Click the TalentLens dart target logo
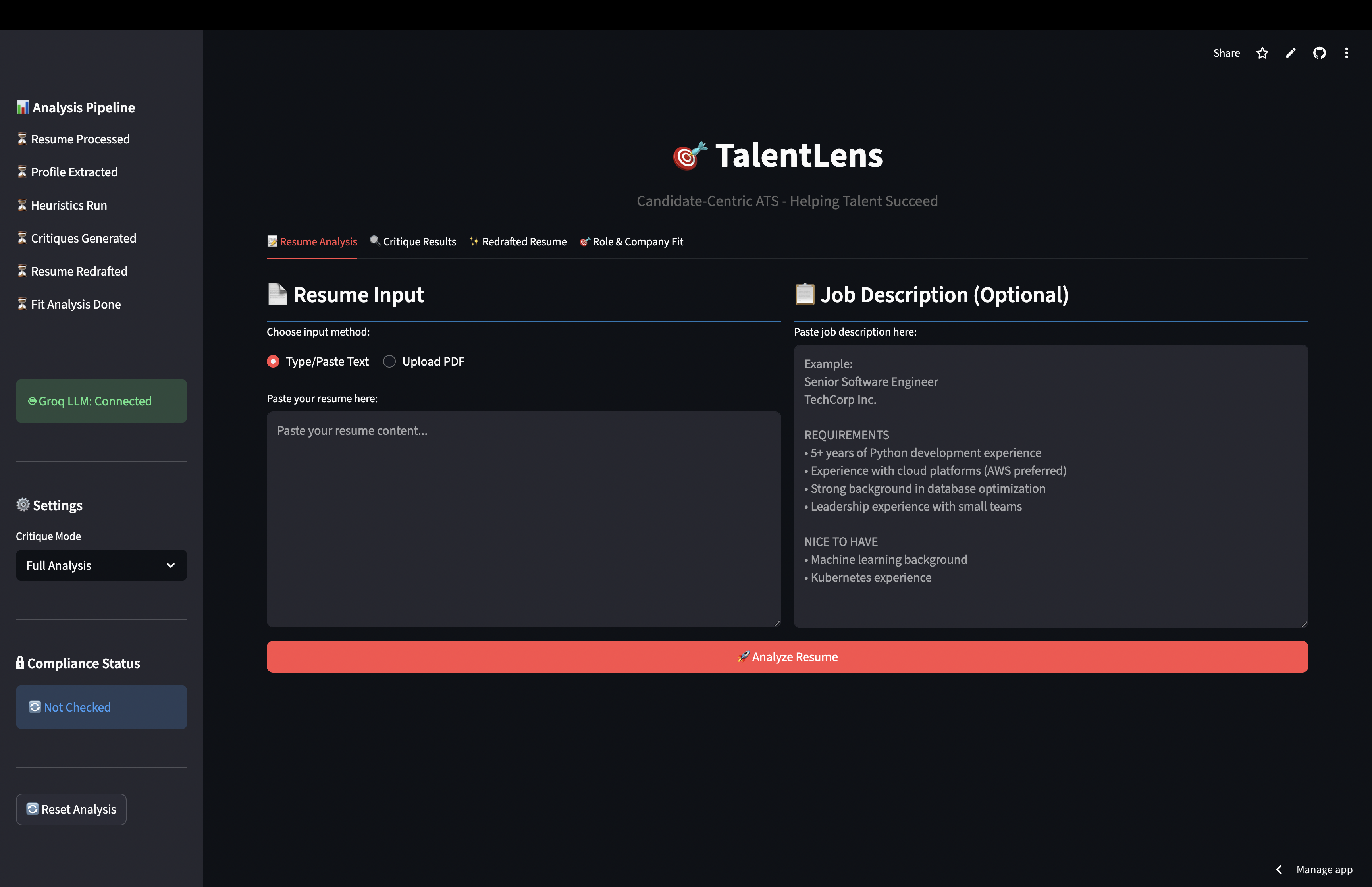Screen dimensions: 1372x887 pyautogui.click(x=689, y=156)
